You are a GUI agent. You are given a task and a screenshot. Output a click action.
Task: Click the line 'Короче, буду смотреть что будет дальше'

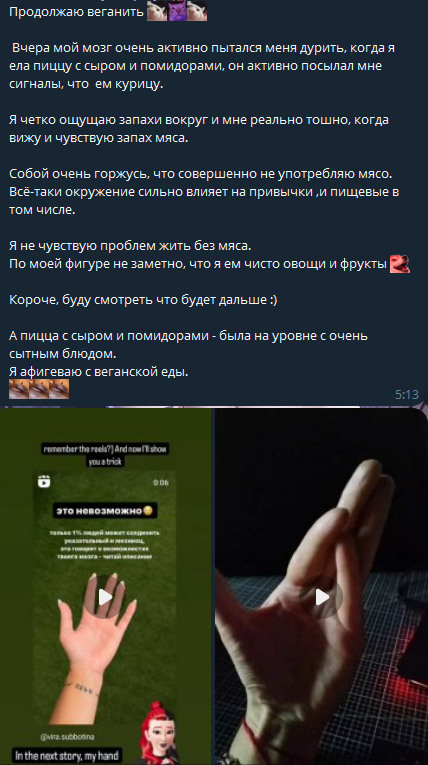point(143,300)
